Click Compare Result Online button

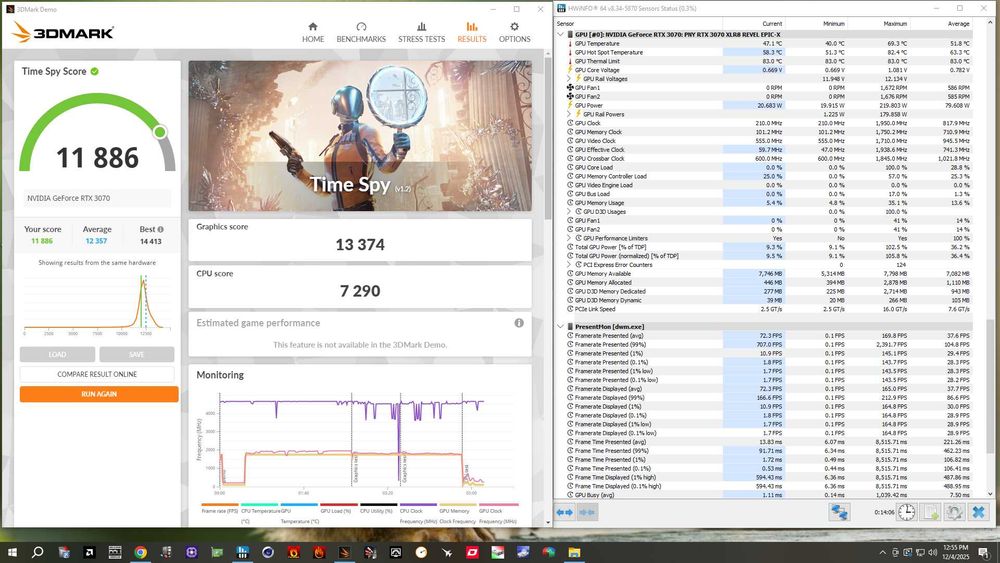[x=97, y=374]
